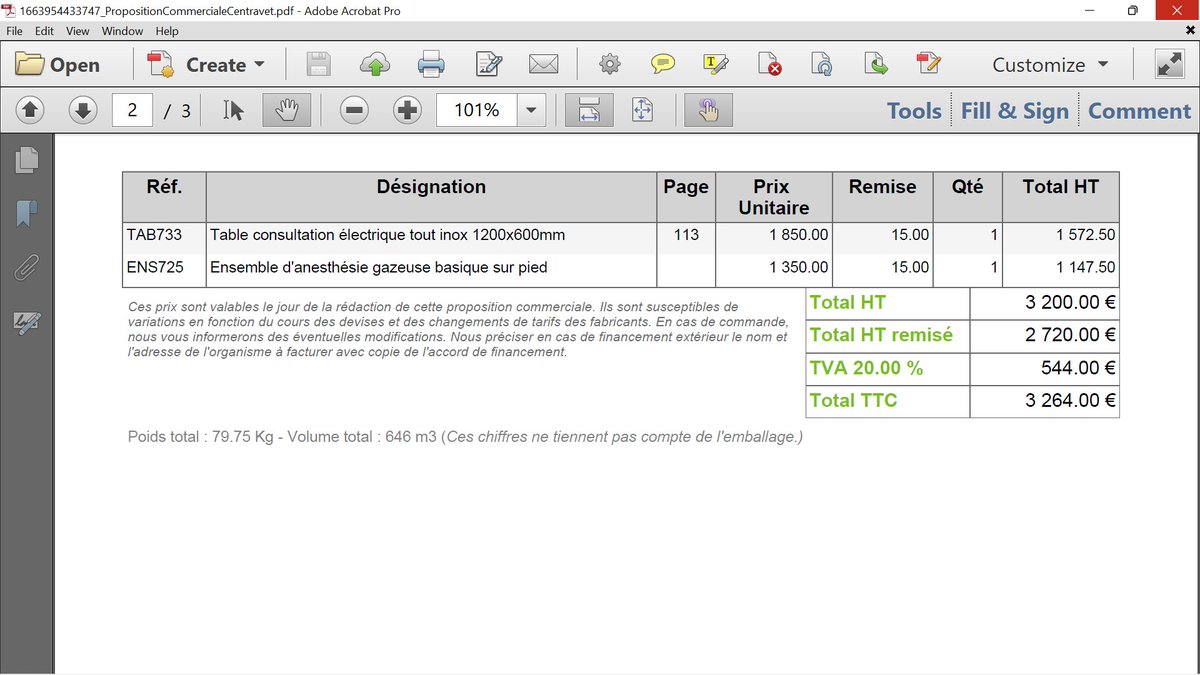Click Ensemble d'anesthésie gazeuse description text
This screenshot has width=1200, height=675.
click(x=379, y=267)
